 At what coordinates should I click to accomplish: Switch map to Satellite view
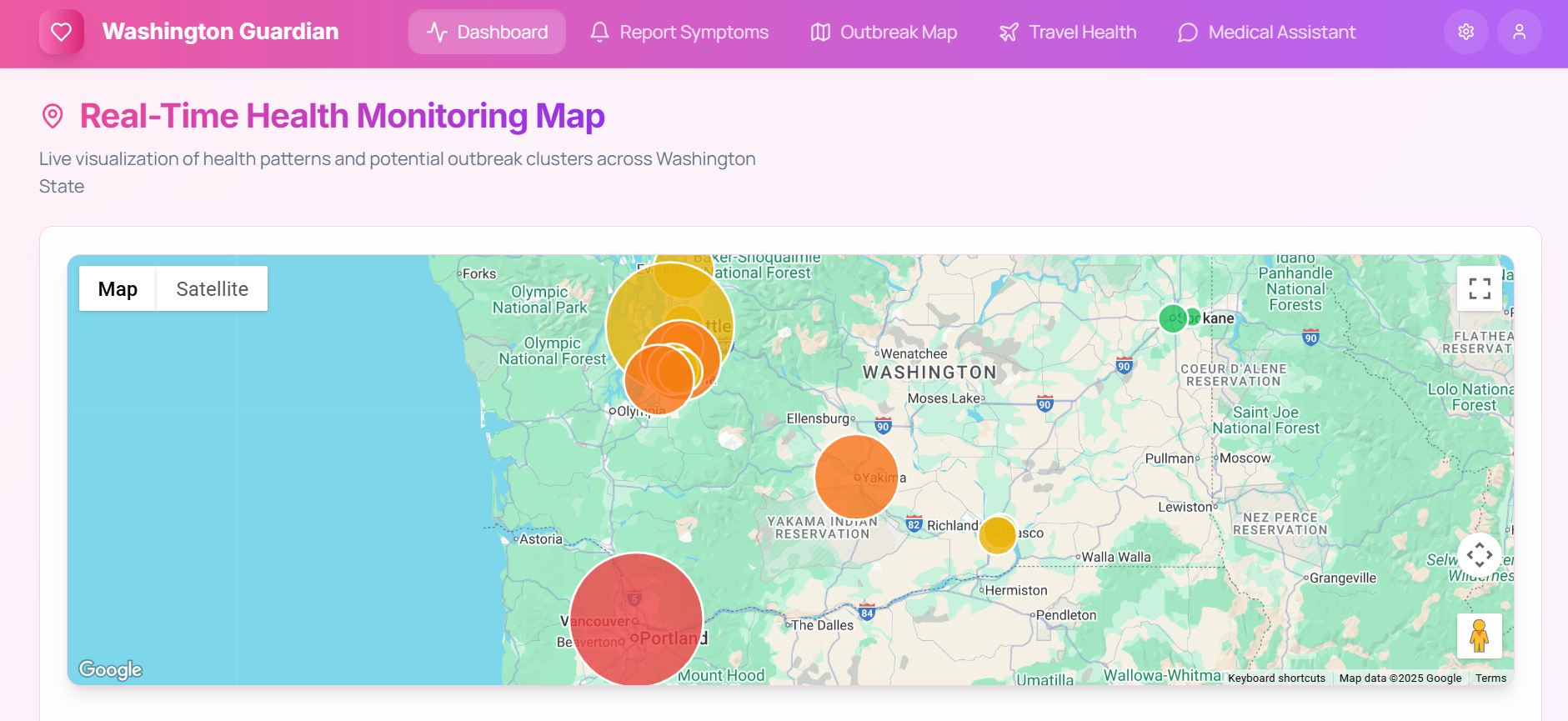pos(212,288)
